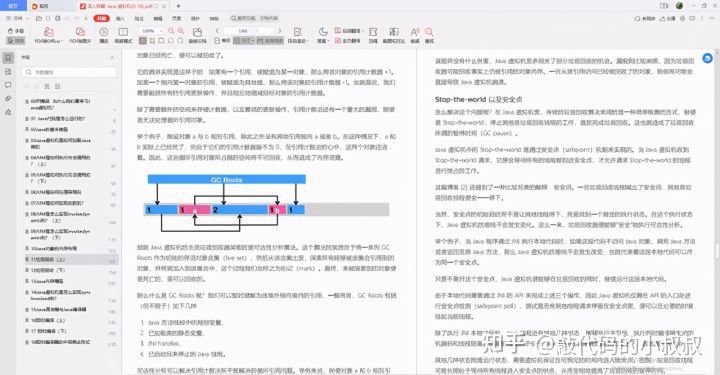Open the Insert ribbon tab
The width and height of the screenshot is (720, 375).
click(120, 18)
